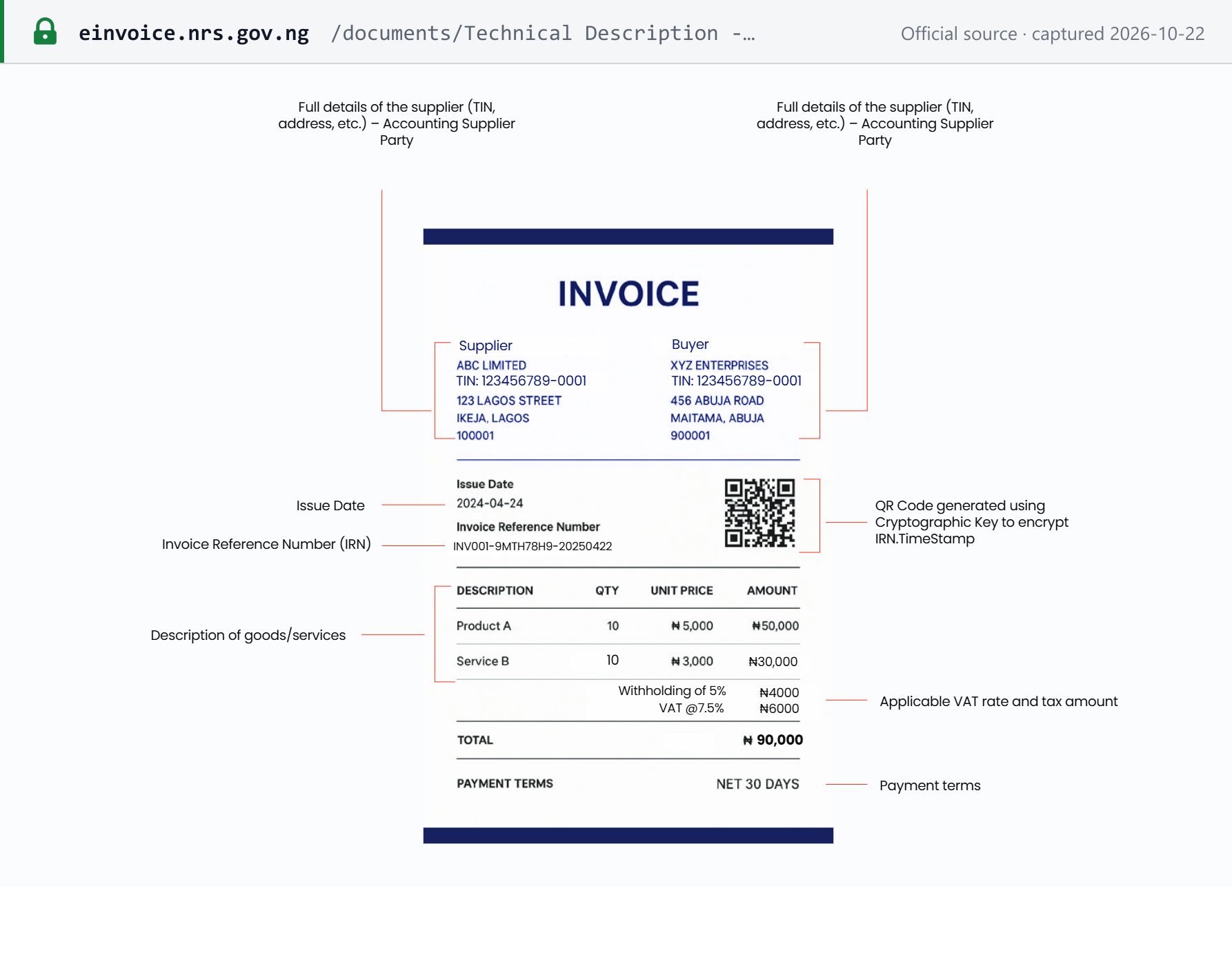1232x964 pixels.
Task: Click the Invoice Reference Number heading in invoice
Action: click(x=528, y=527)
